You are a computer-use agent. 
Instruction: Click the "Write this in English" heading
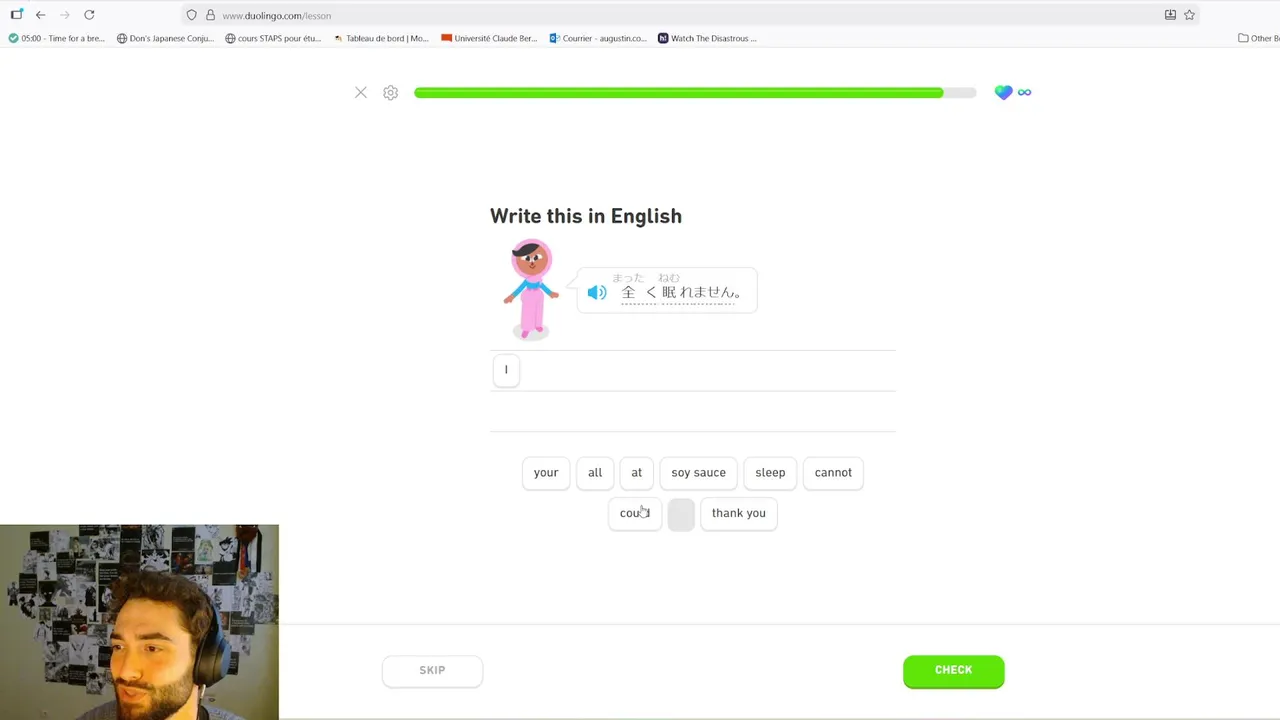pos(586,216)
